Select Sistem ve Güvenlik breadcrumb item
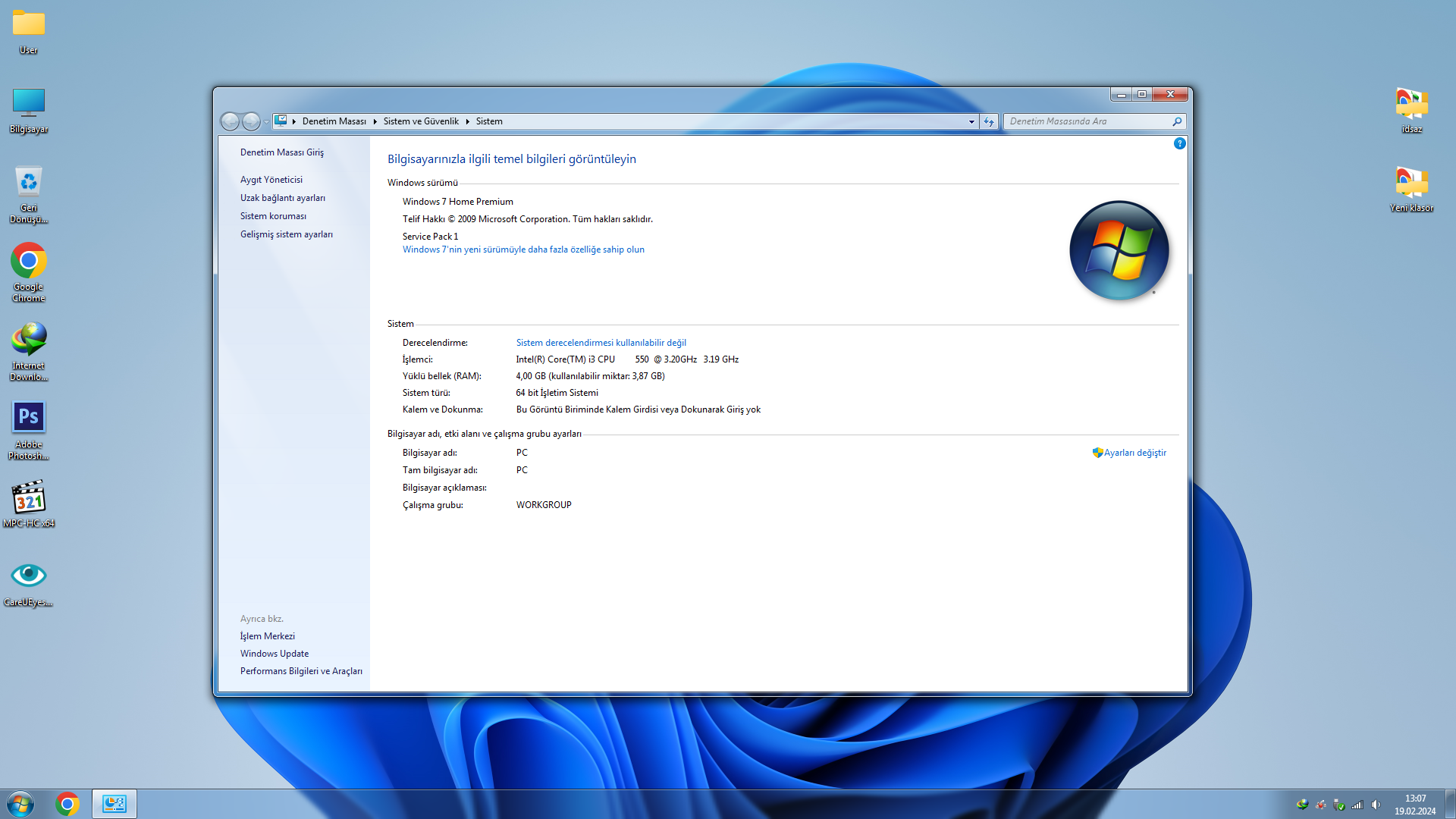Screen dimensions: 1456x819 click(421, 121)
